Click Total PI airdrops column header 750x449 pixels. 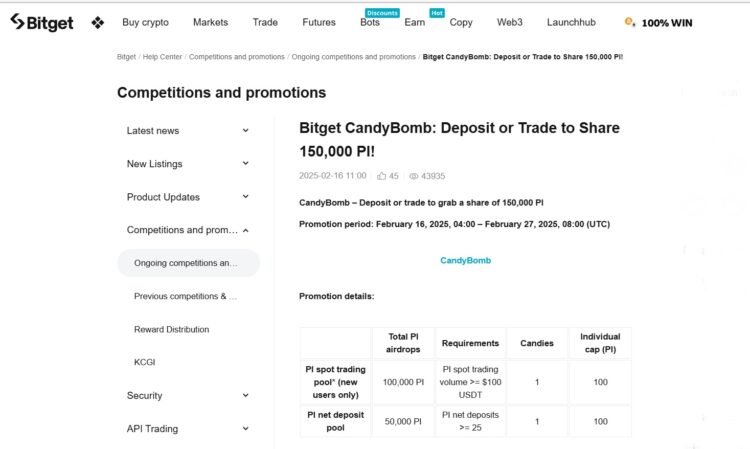(403, 343)
